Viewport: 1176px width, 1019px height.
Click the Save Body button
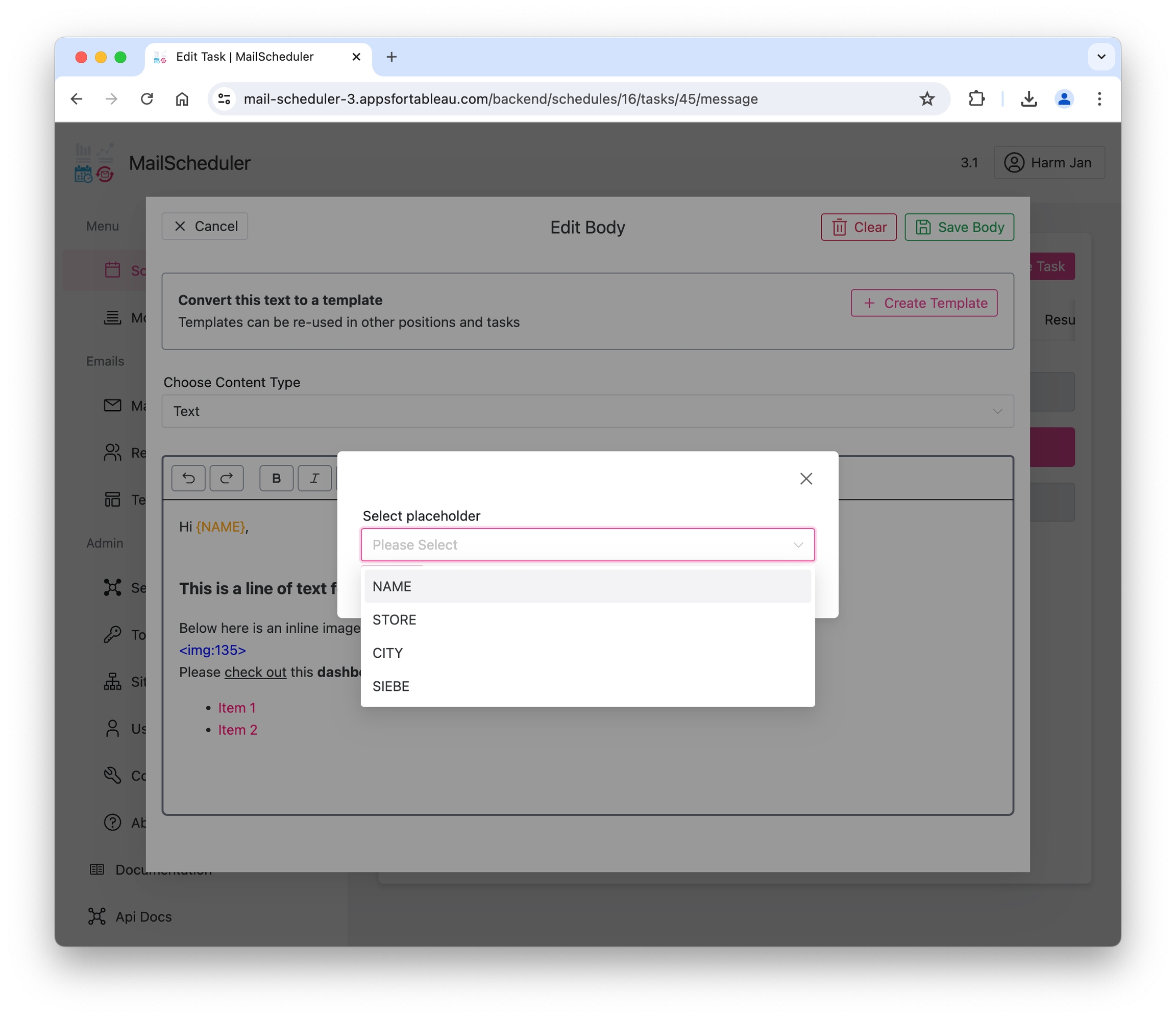click(x=959, y=227)
